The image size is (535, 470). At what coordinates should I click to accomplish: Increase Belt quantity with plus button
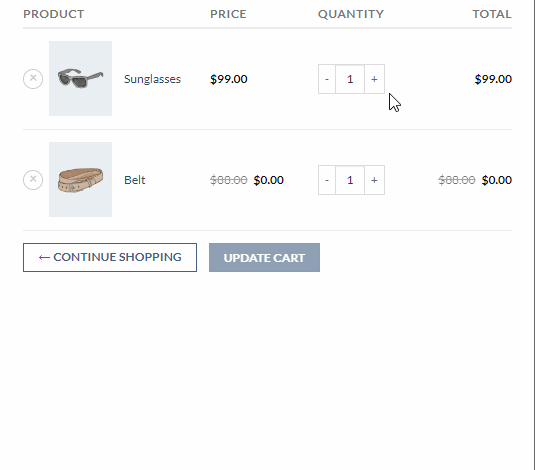[x=374, y=180]
